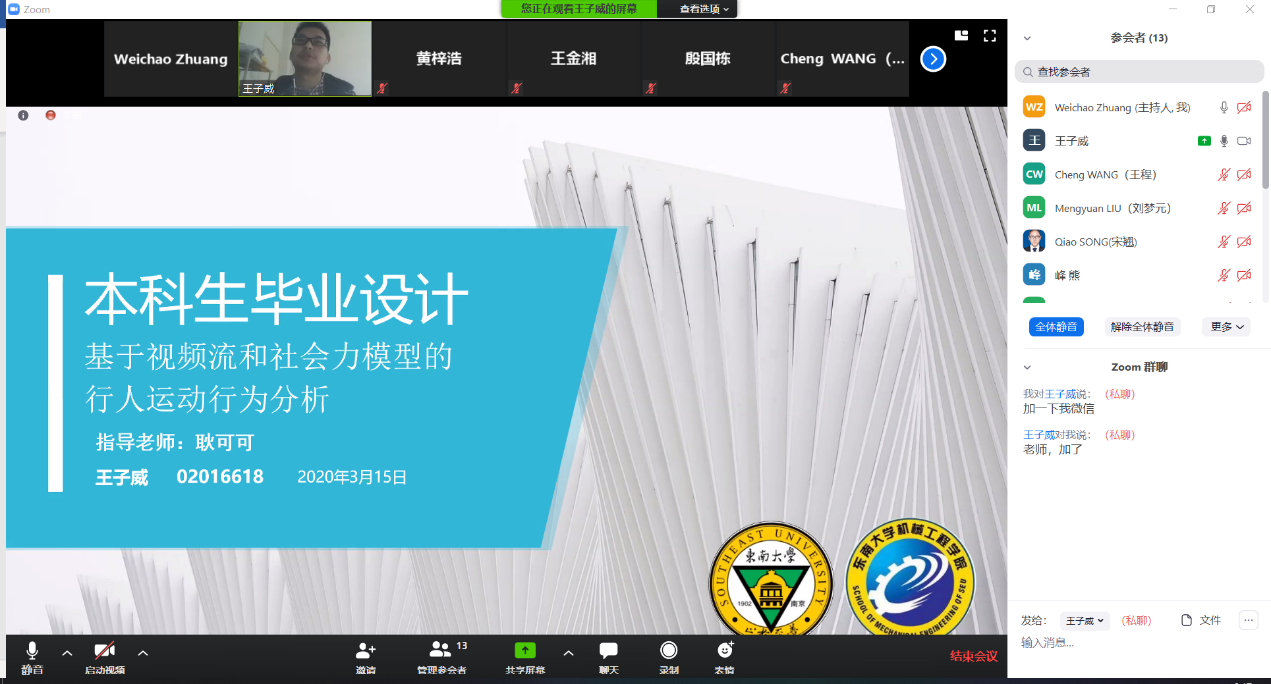Click 结束会议 to end the meeting
1271x684 pixels.
973,656
